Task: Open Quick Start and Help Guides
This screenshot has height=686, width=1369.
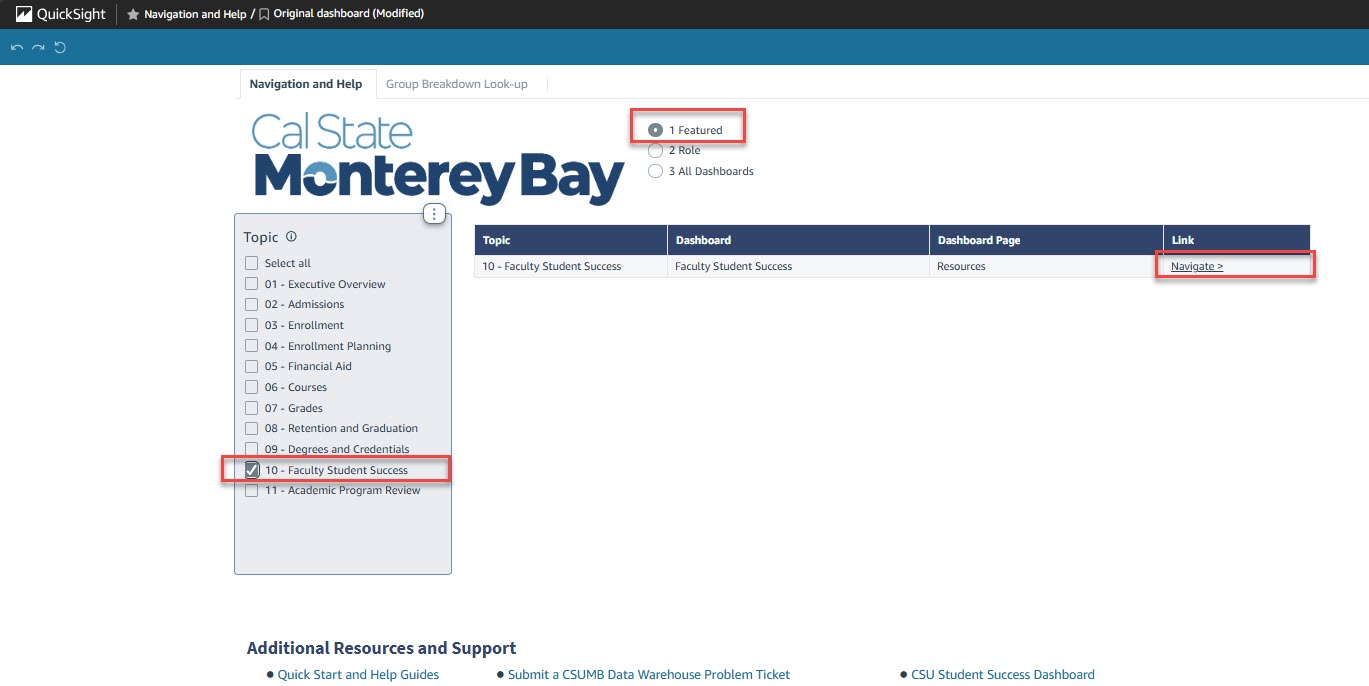Action: click(x=357, y=674)
